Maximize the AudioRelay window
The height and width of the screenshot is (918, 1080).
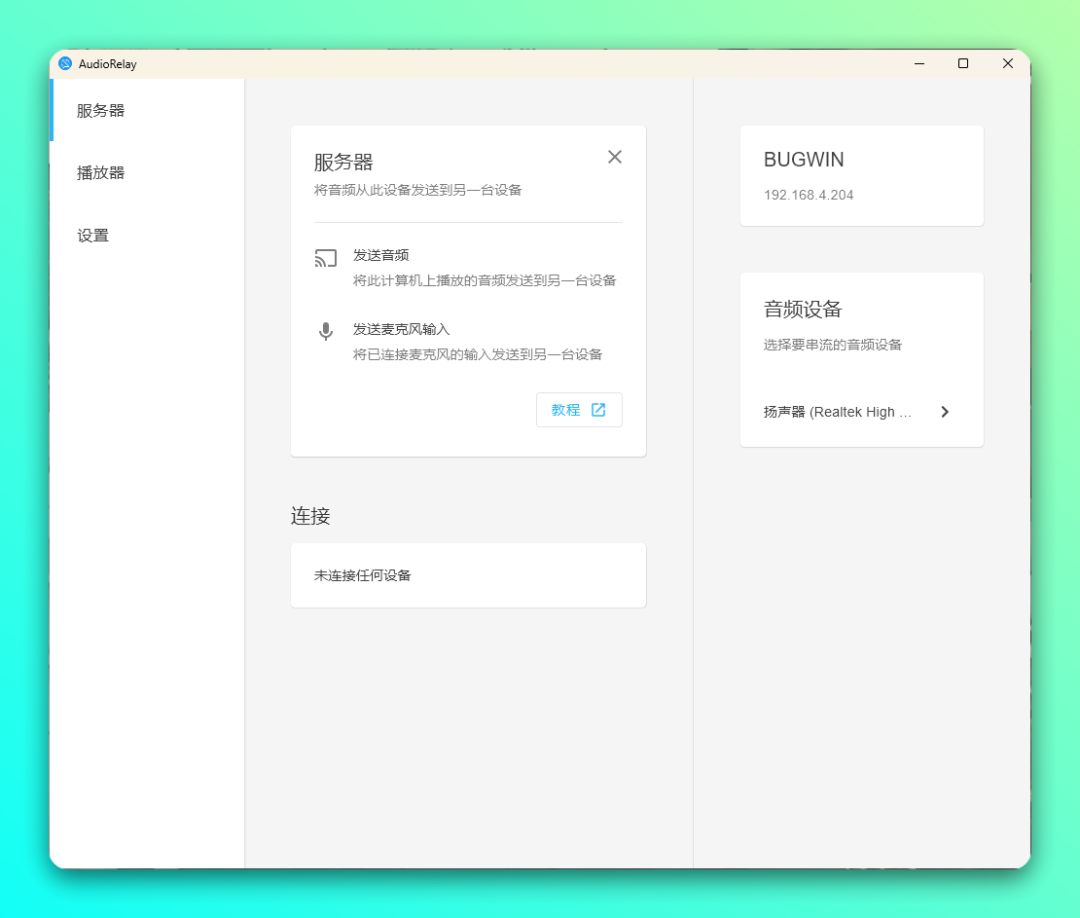963,64
